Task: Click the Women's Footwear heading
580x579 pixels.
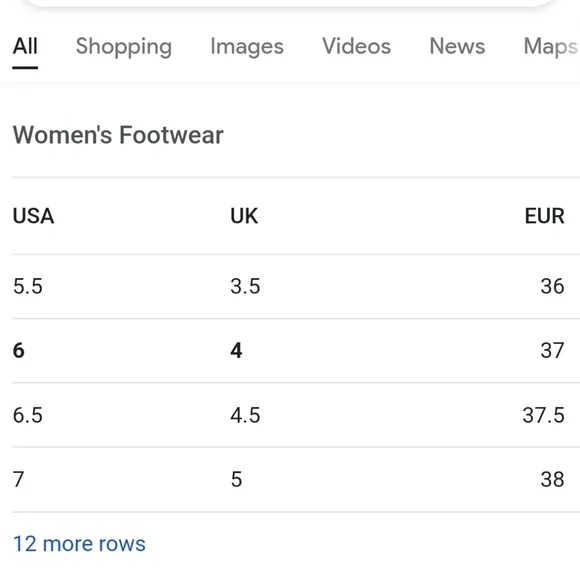Action: pyautogui.click(x=118, y=135)
